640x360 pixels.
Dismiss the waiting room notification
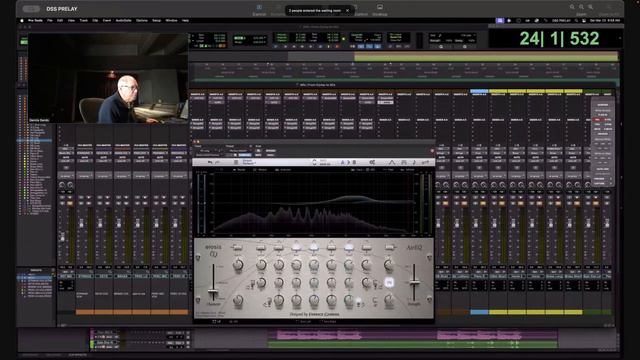point(347,11)
